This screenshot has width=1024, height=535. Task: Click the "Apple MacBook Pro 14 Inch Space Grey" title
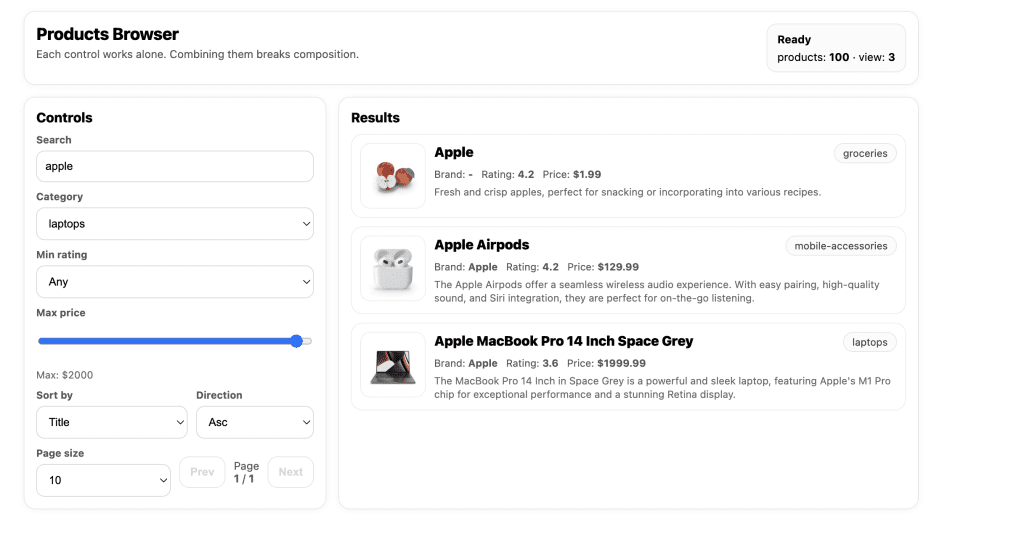[564, 341]
